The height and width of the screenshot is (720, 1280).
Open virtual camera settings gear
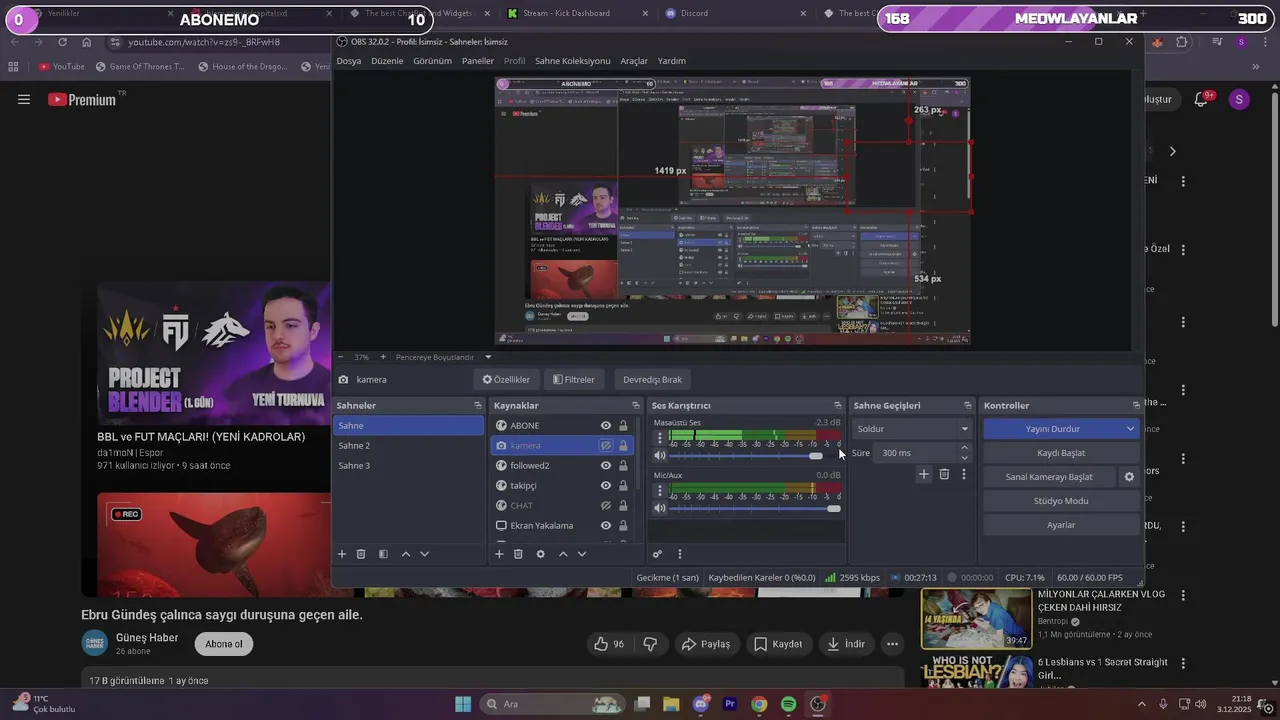[1129, 477]
